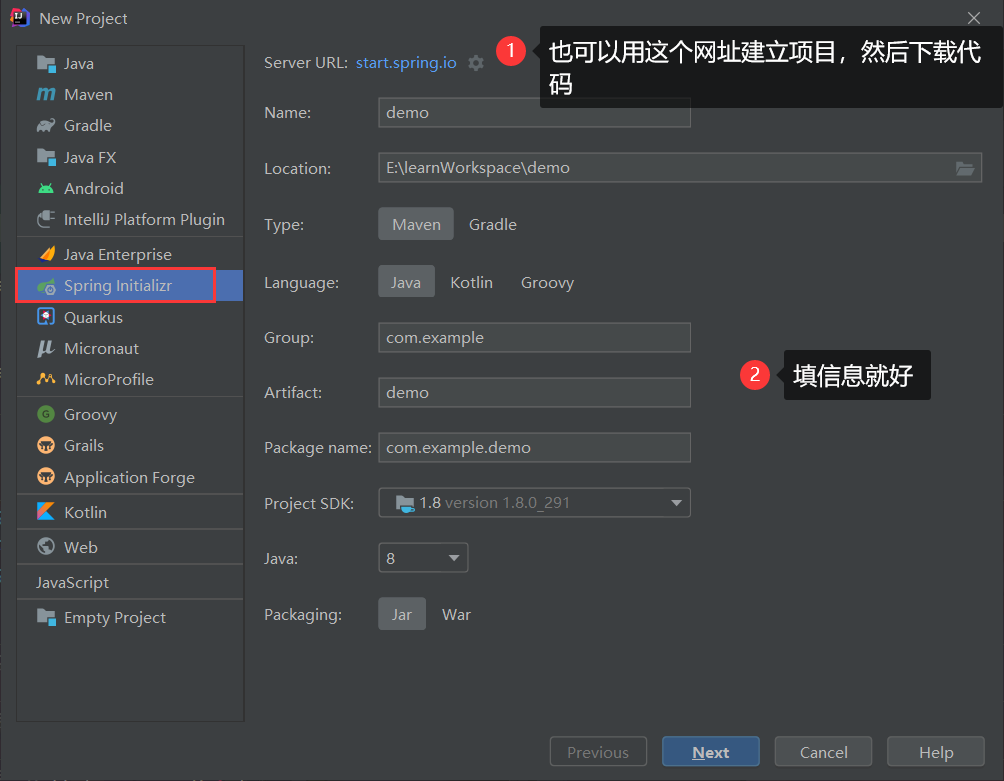Select MicroProfile in the sidebar list

pyautogui.click(x=130, y=379)
